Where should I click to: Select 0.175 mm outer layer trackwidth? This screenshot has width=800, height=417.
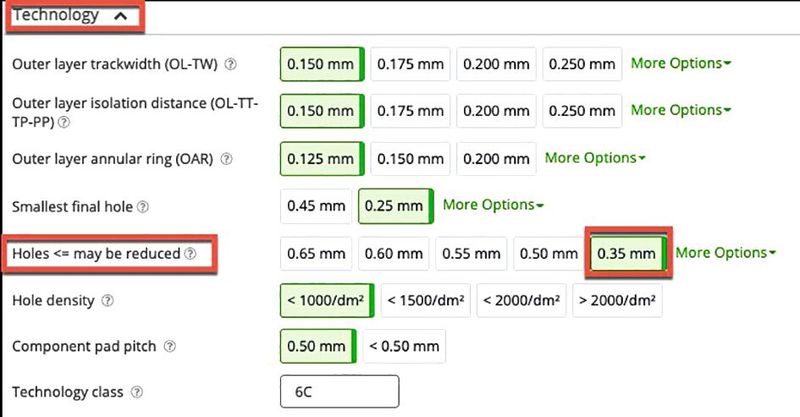coord(410,64)
